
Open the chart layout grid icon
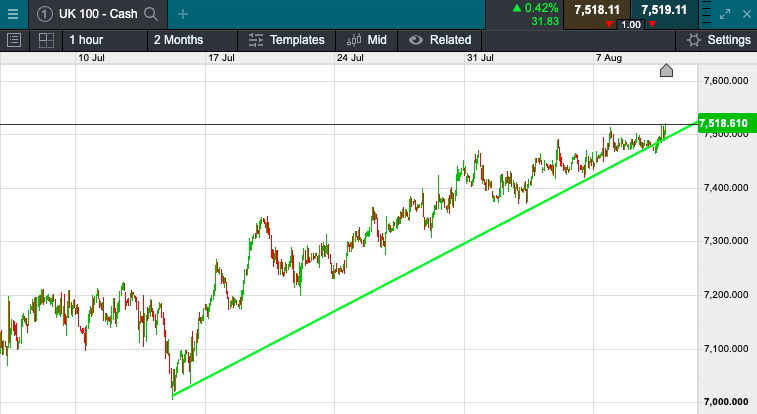(46, 40)
